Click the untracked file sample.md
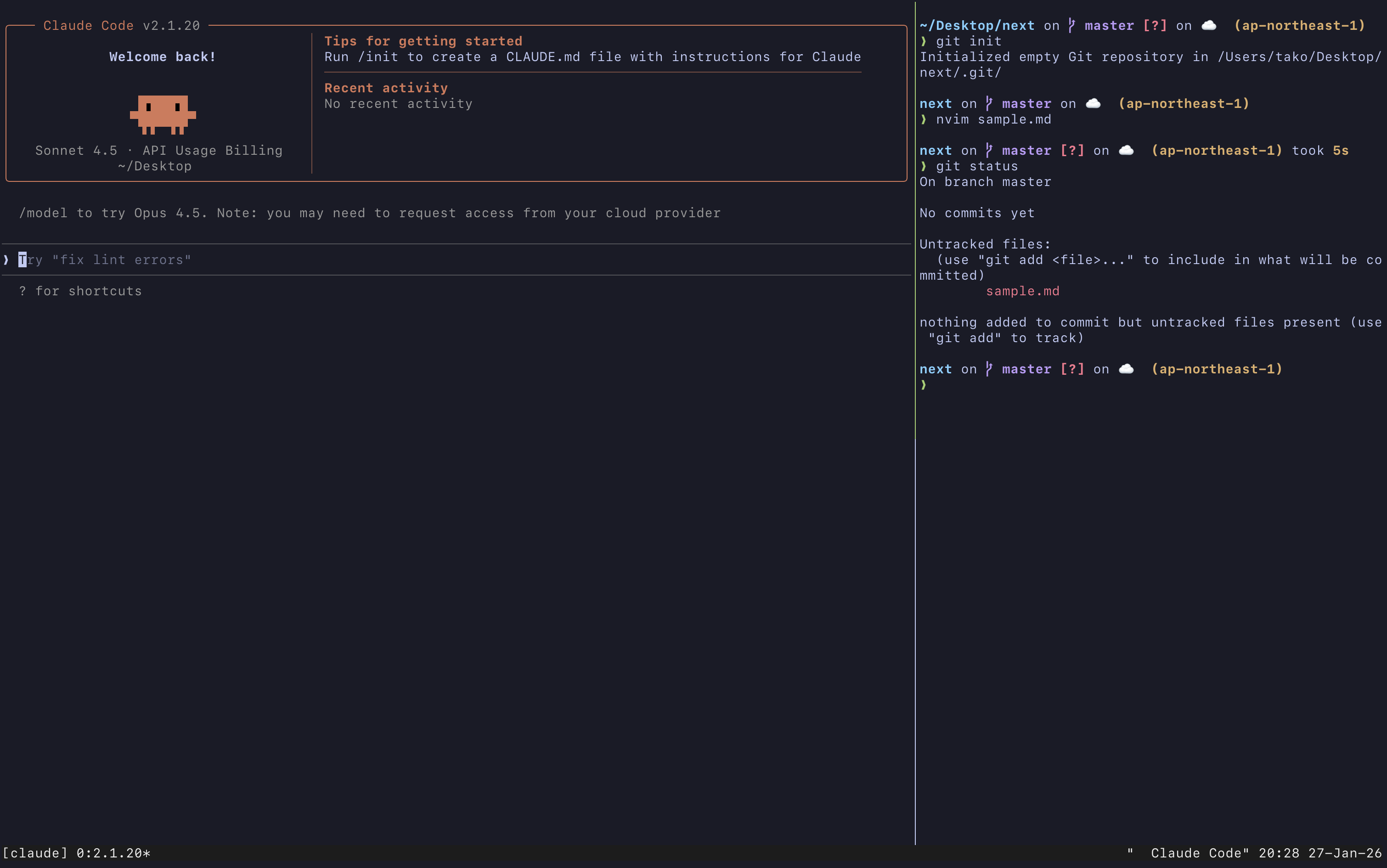The width and height of the screenshot is (1387, 868). pyautogui.click(x=1022, y=291)
